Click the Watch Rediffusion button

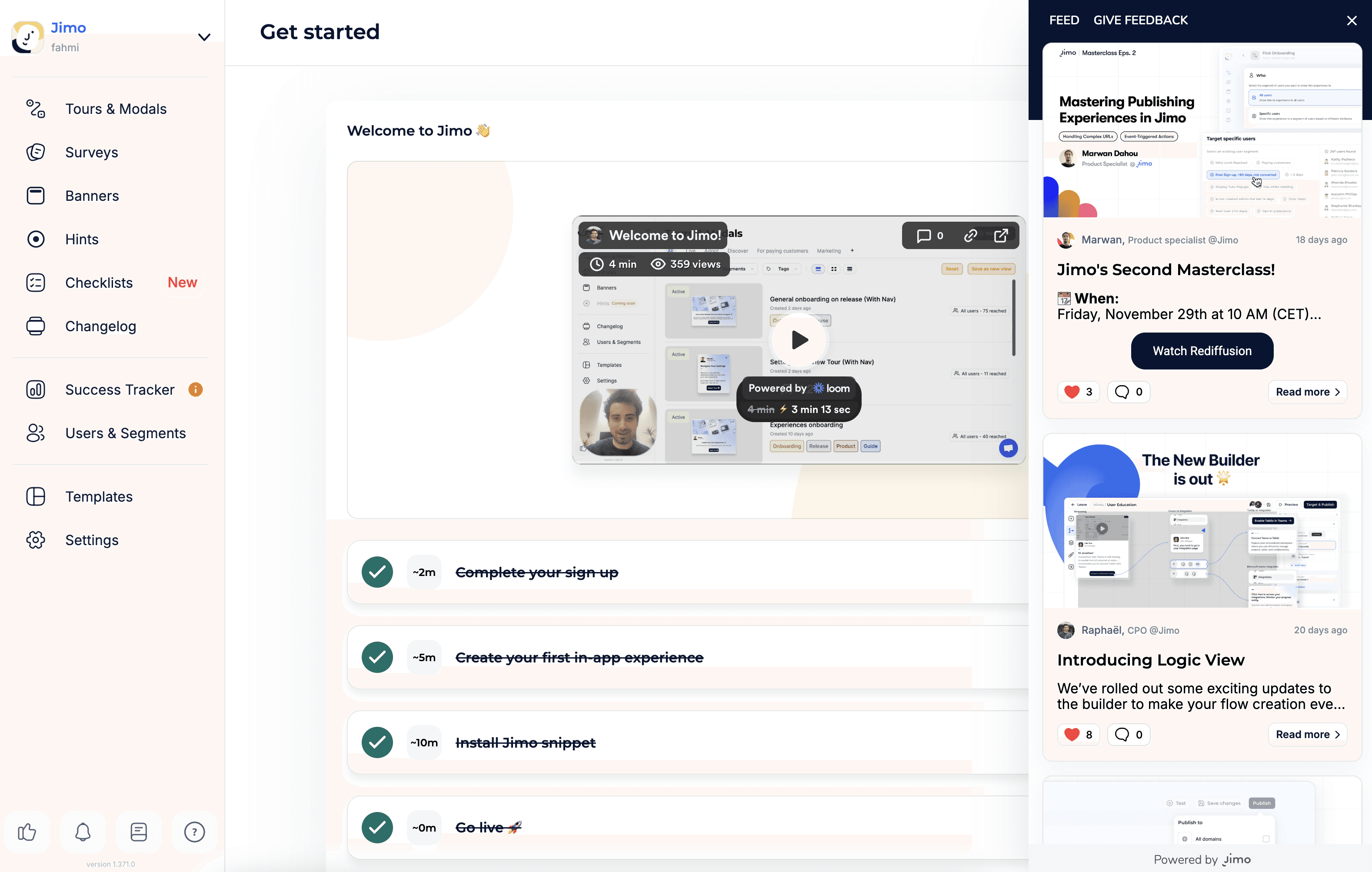[1202, 351]
